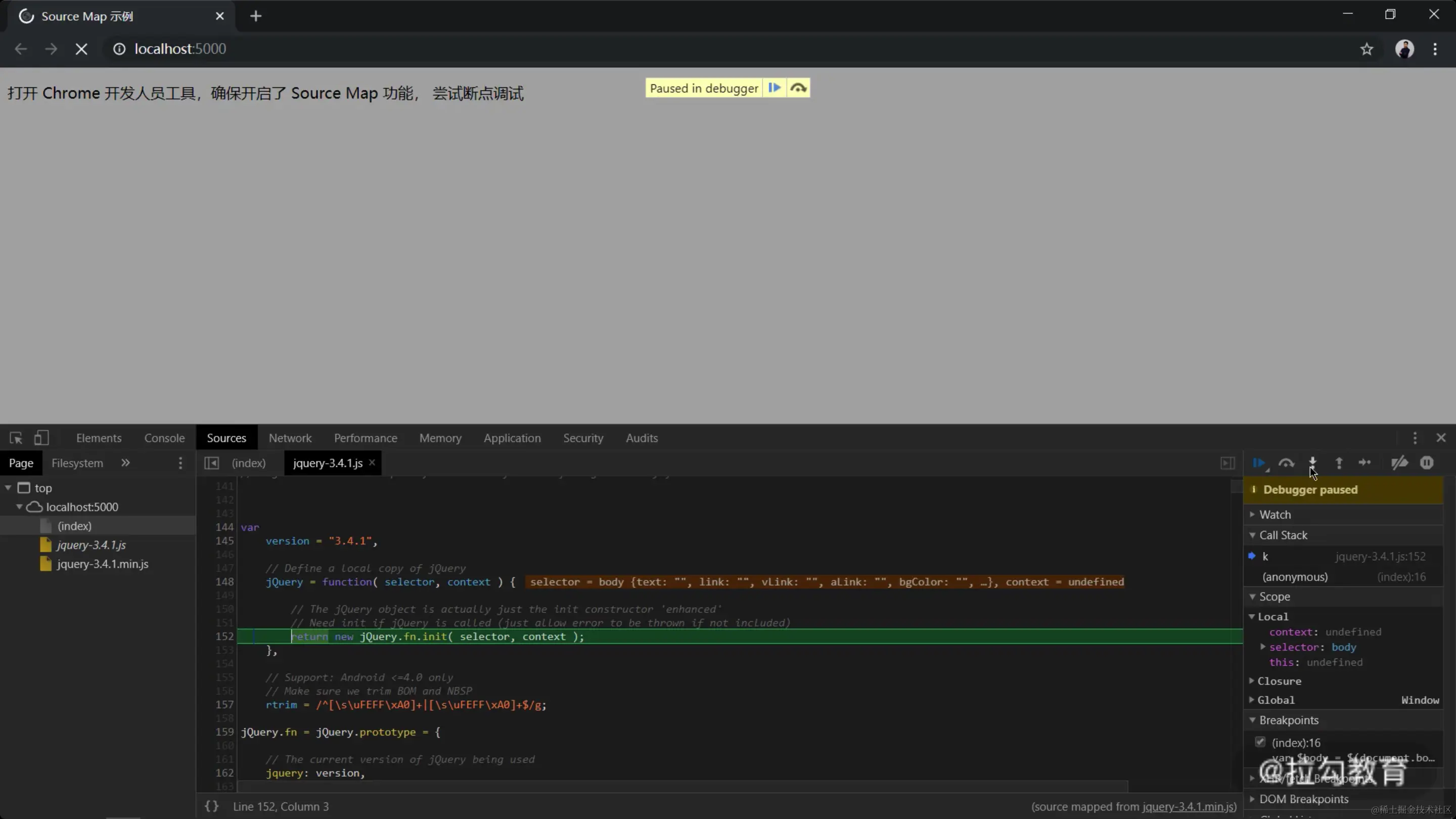Open the Network tab

290,438
